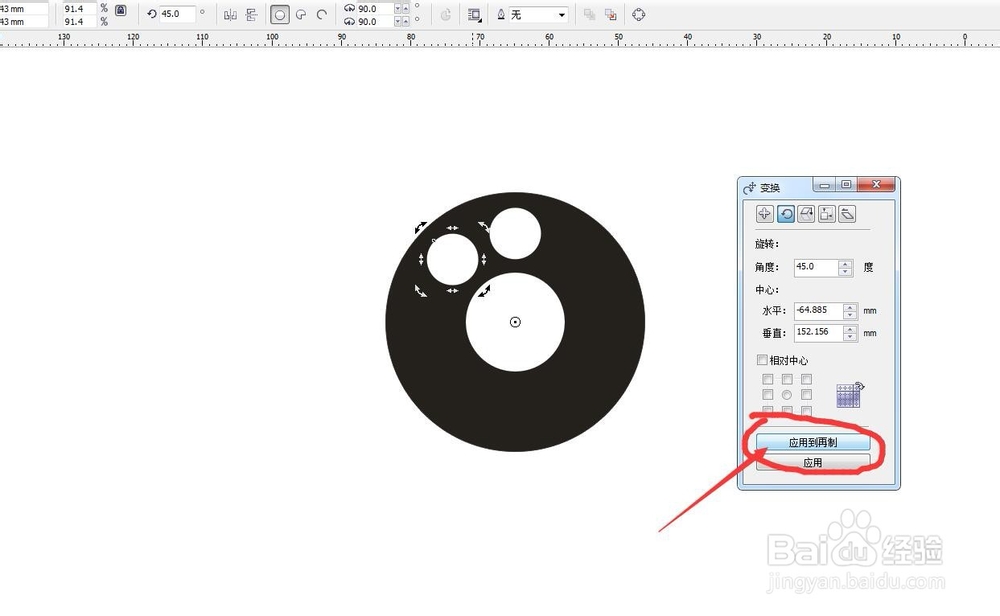Click the 应用到再制 button
The height and width of the screenshot is (616, 1000).
(815, 440)
